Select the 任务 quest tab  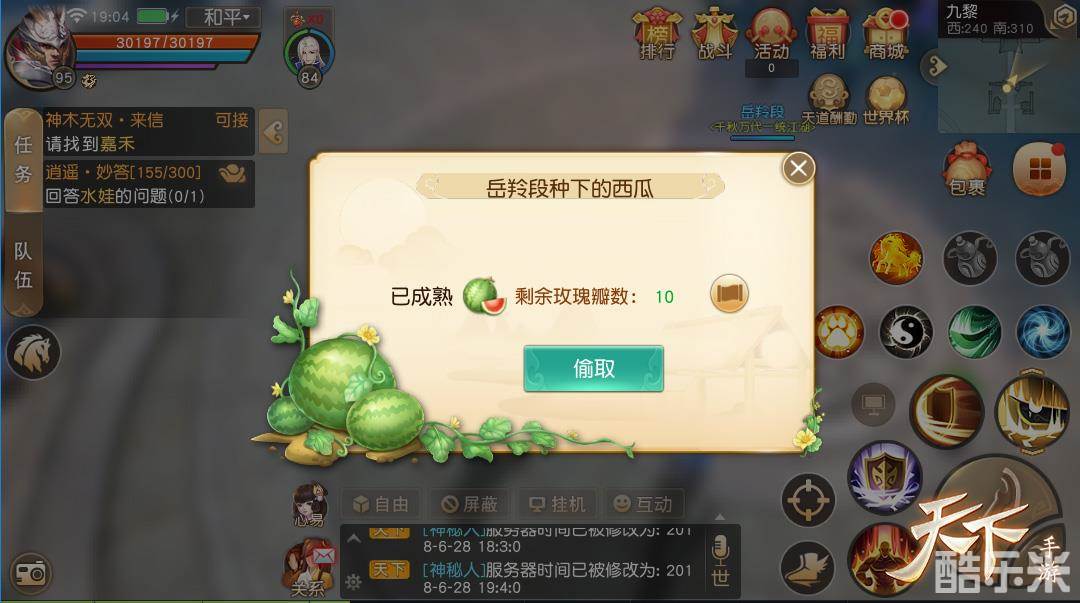[23, 159]
